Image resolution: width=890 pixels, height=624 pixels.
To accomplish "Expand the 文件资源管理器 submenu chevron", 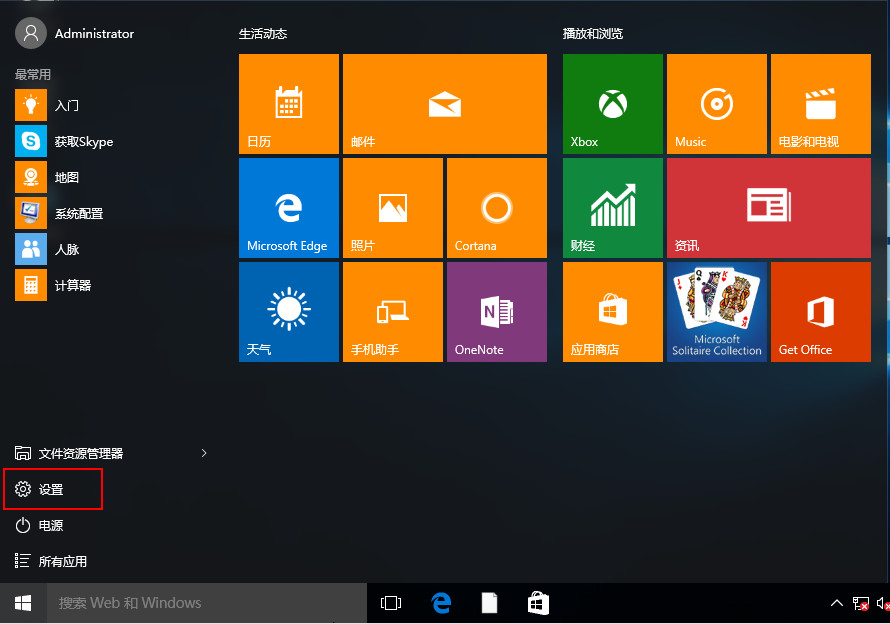I will tap(204, 453).
